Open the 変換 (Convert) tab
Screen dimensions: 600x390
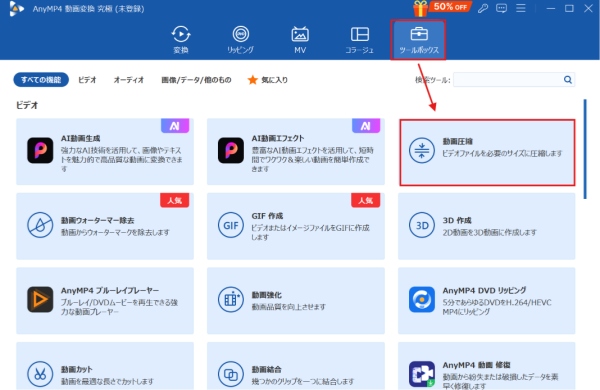click(181, 40)
